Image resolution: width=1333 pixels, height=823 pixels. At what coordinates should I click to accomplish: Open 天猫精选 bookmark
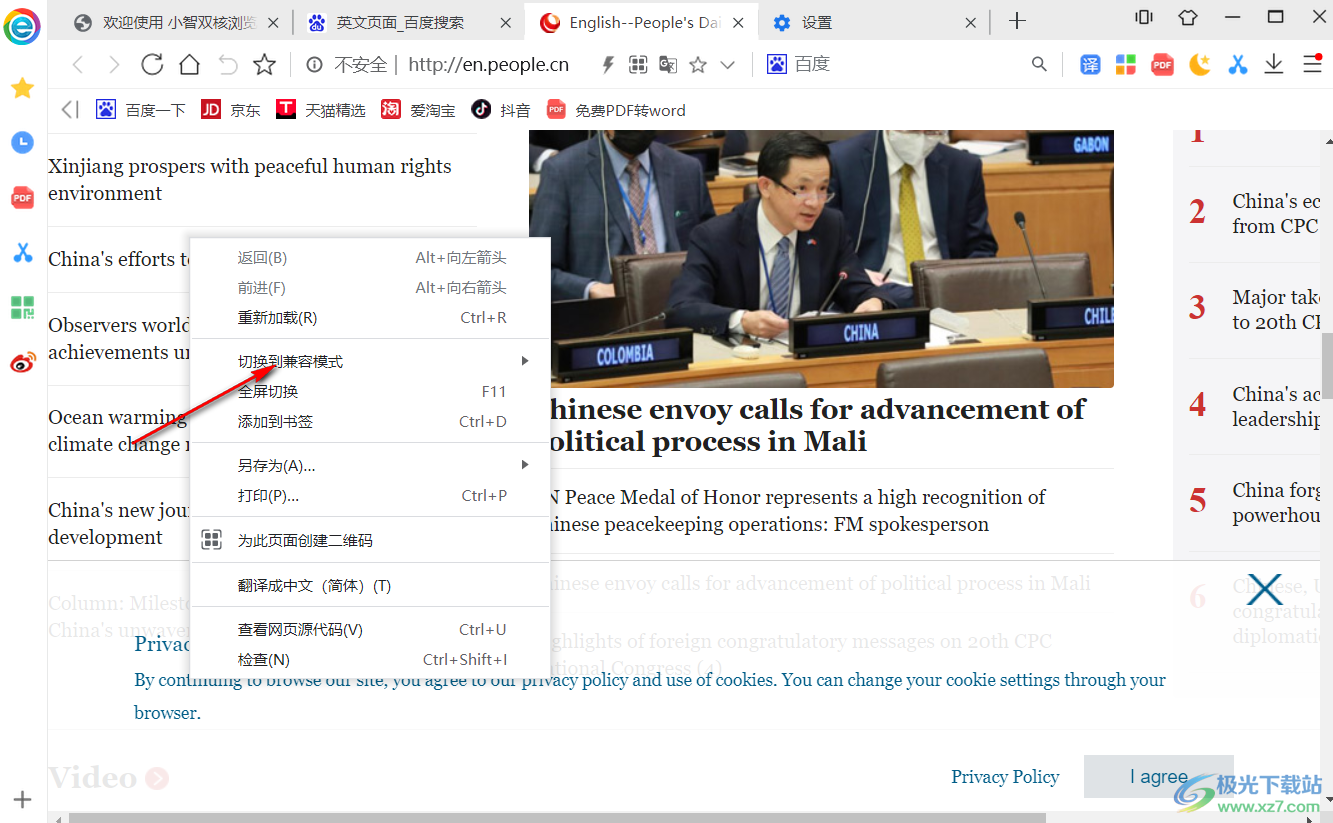click(321, 110)
